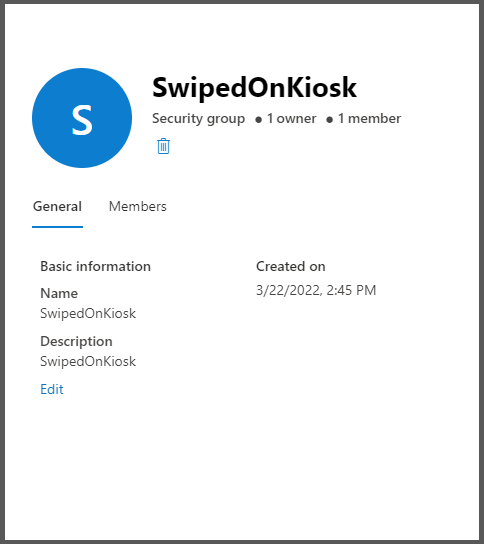Select the General tab
The width and height of the screenshot is (484, 544).
click(x=57, y=206)
